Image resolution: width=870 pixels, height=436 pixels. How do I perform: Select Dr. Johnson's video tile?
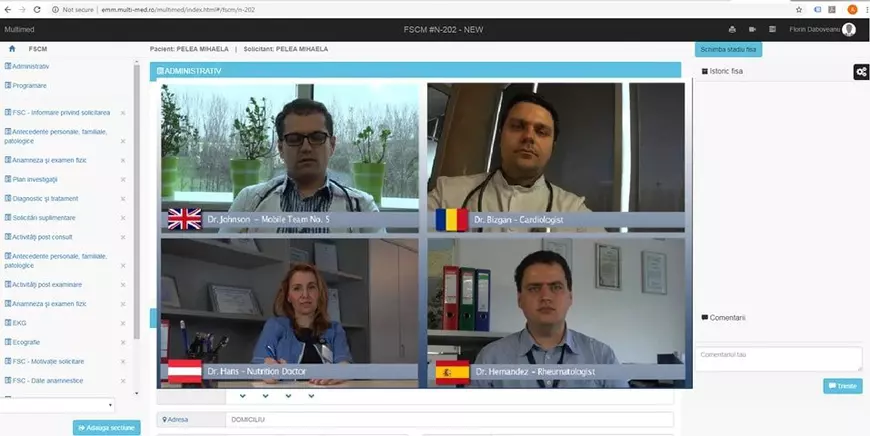290,157
